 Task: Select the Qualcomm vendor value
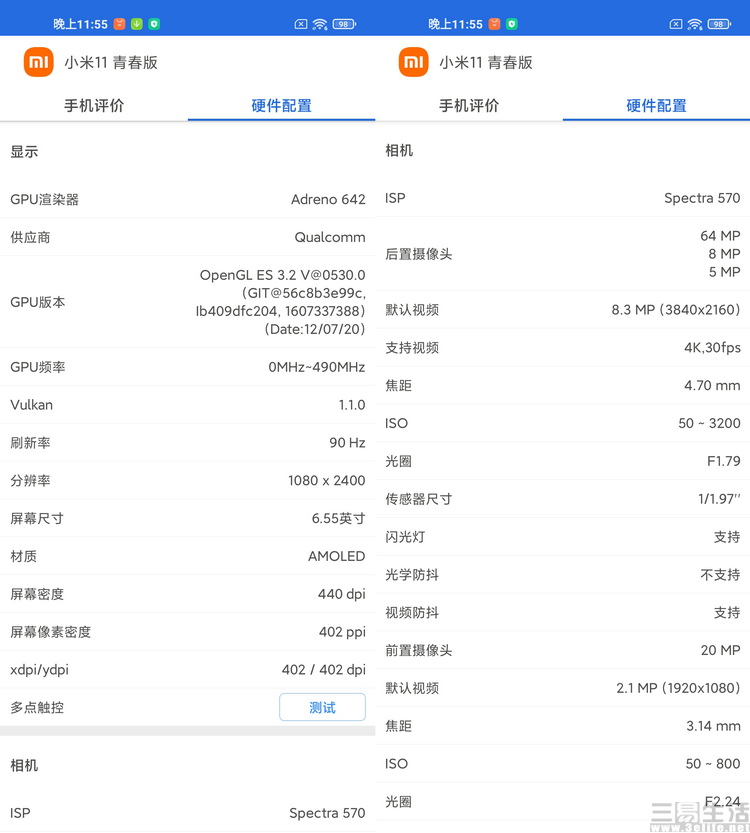[x=330, y=237]
